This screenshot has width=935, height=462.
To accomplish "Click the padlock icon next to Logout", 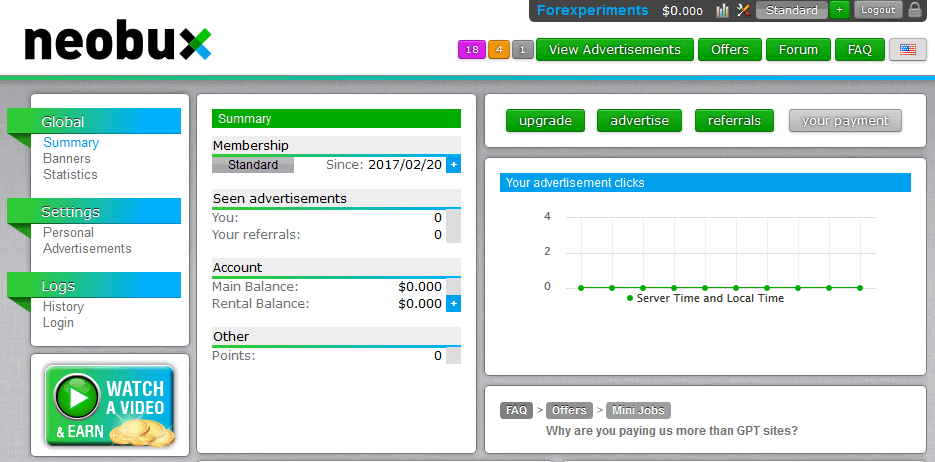I will tap(914, 10).
